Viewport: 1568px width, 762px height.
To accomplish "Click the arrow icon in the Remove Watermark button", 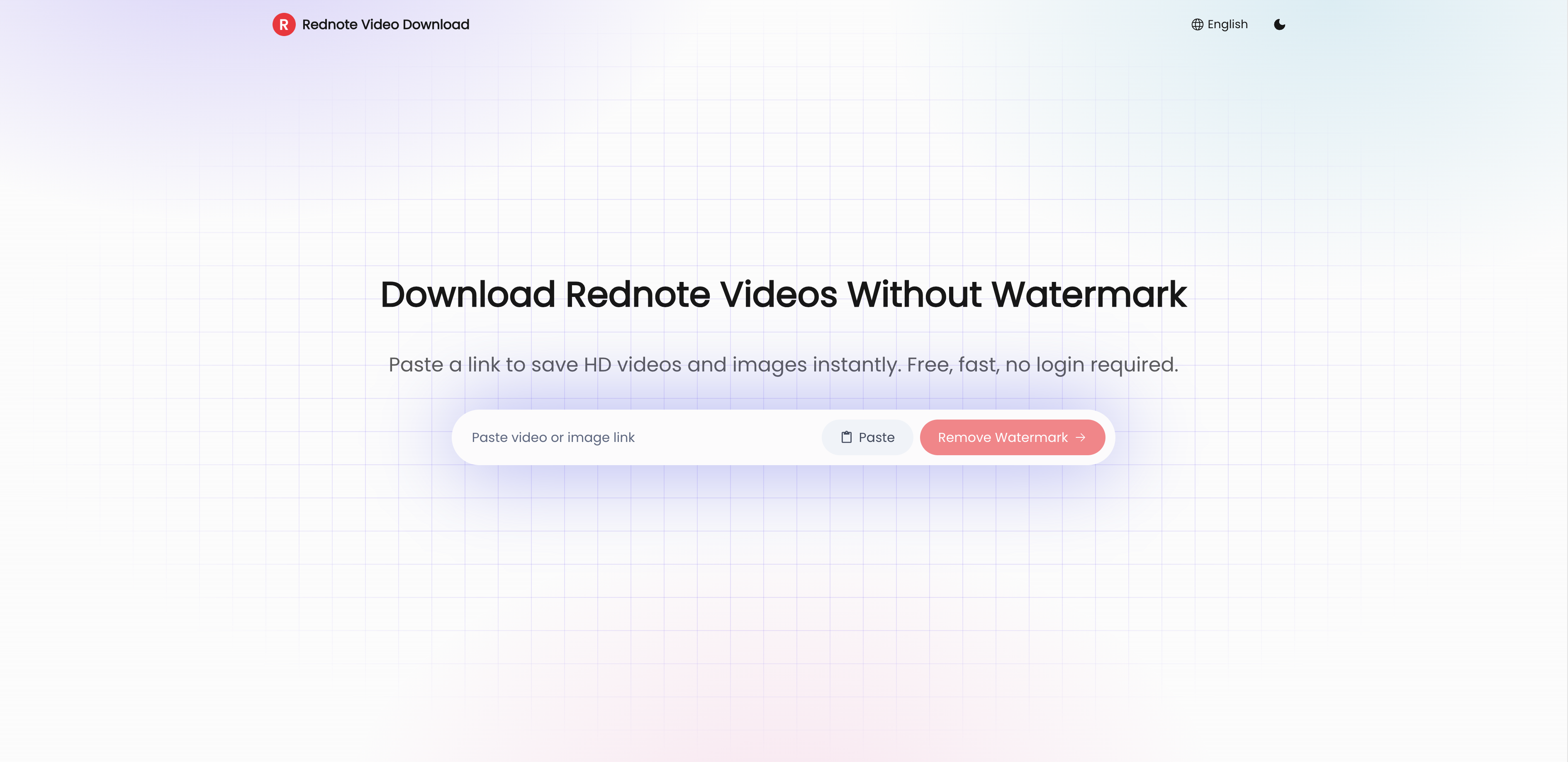I will pyautogui.click(x=1082, y=437).
